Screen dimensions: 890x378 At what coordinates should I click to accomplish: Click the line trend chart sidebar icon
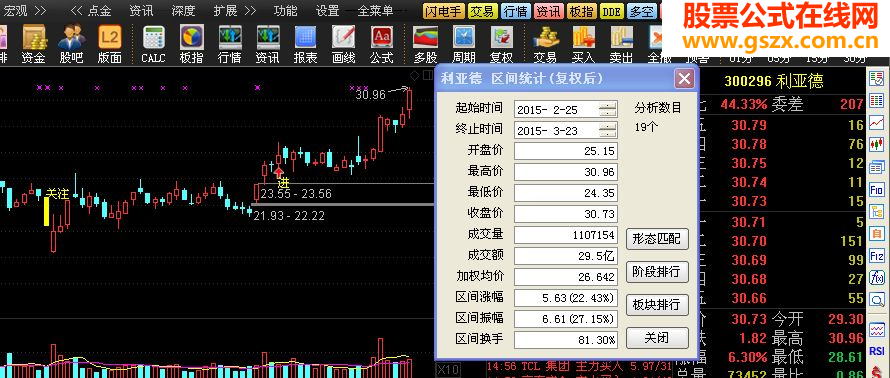click(x=877, y=123)
